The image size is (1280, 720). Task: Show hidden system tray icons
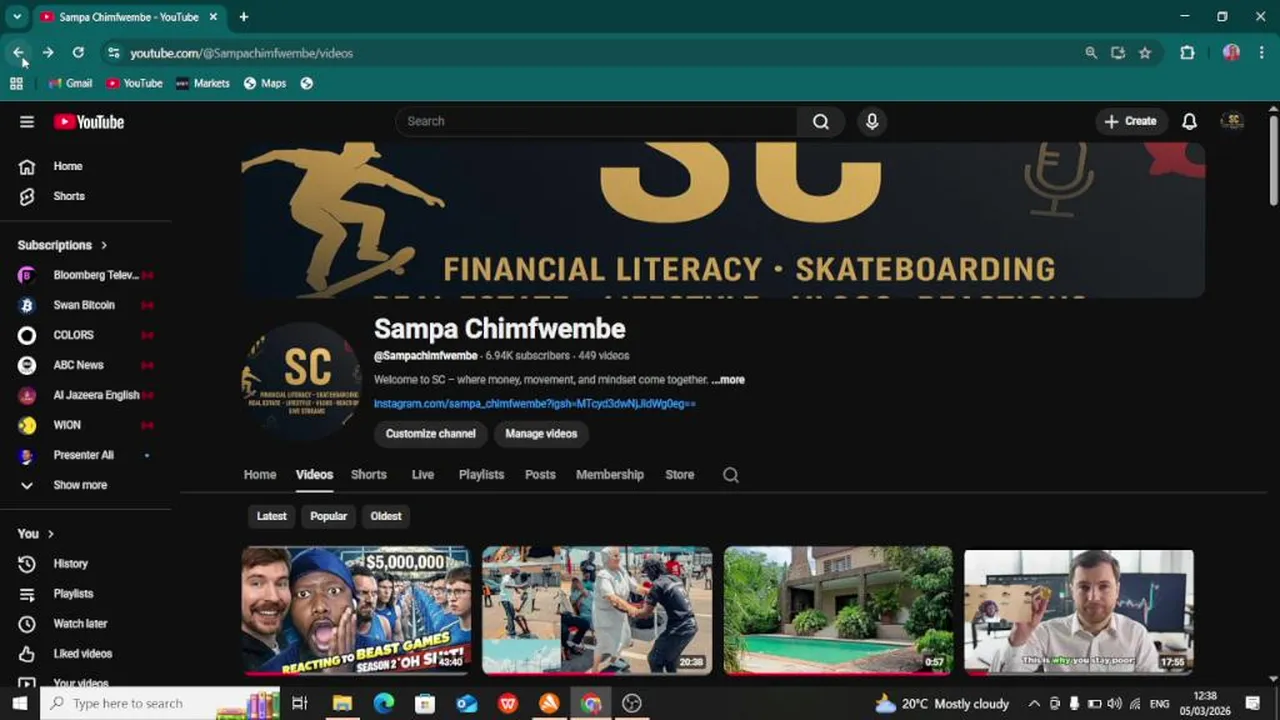pos(1034,703)
